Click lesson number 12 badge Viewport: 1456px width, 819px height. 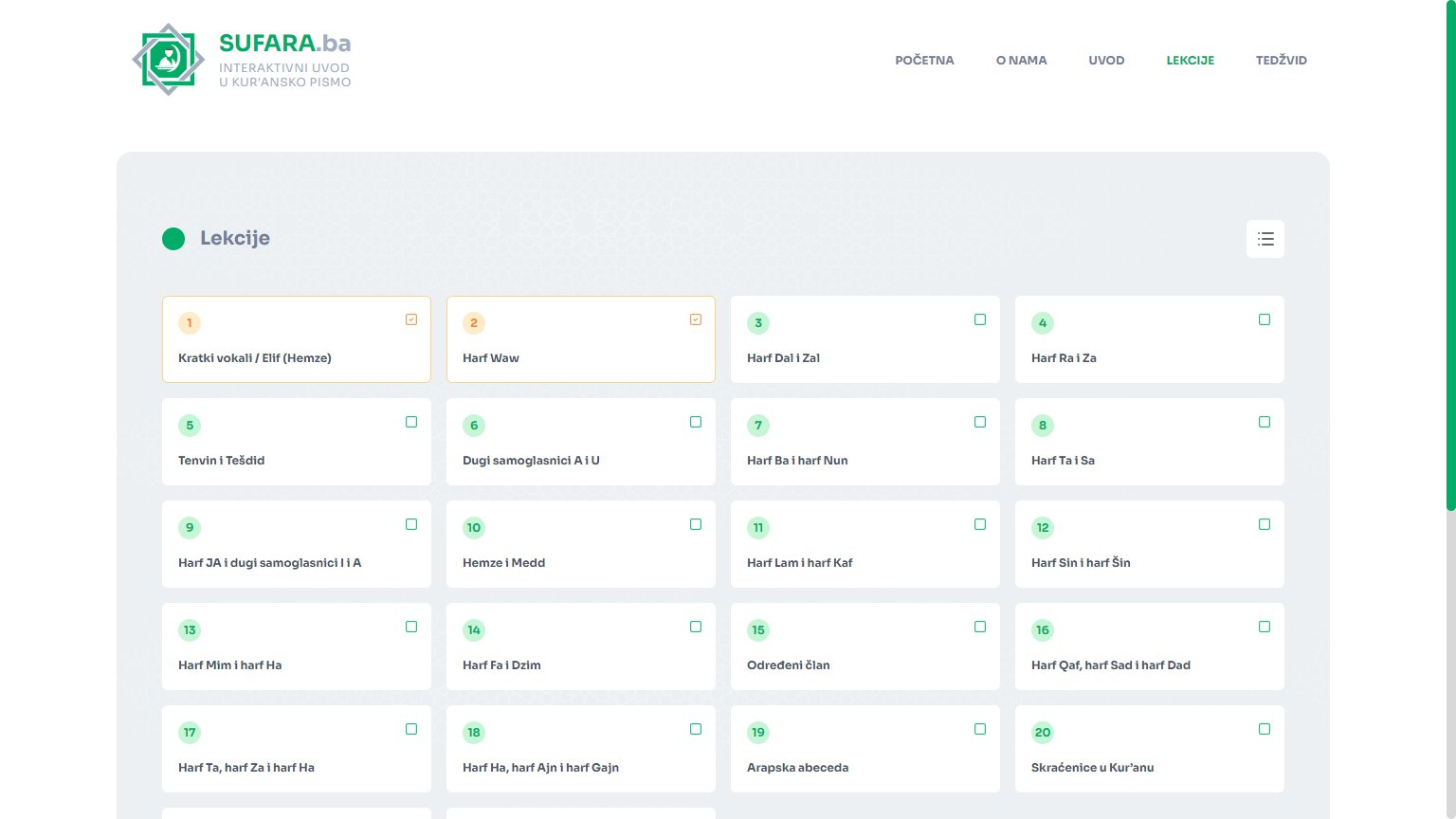click(1043, 528)
